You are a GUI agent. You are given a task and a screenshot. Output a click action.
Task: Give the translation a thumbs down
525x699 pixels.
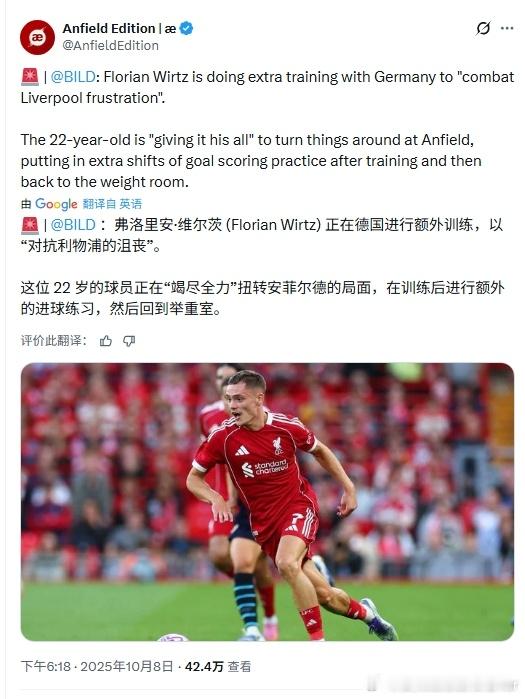click(x=129, y=341)
